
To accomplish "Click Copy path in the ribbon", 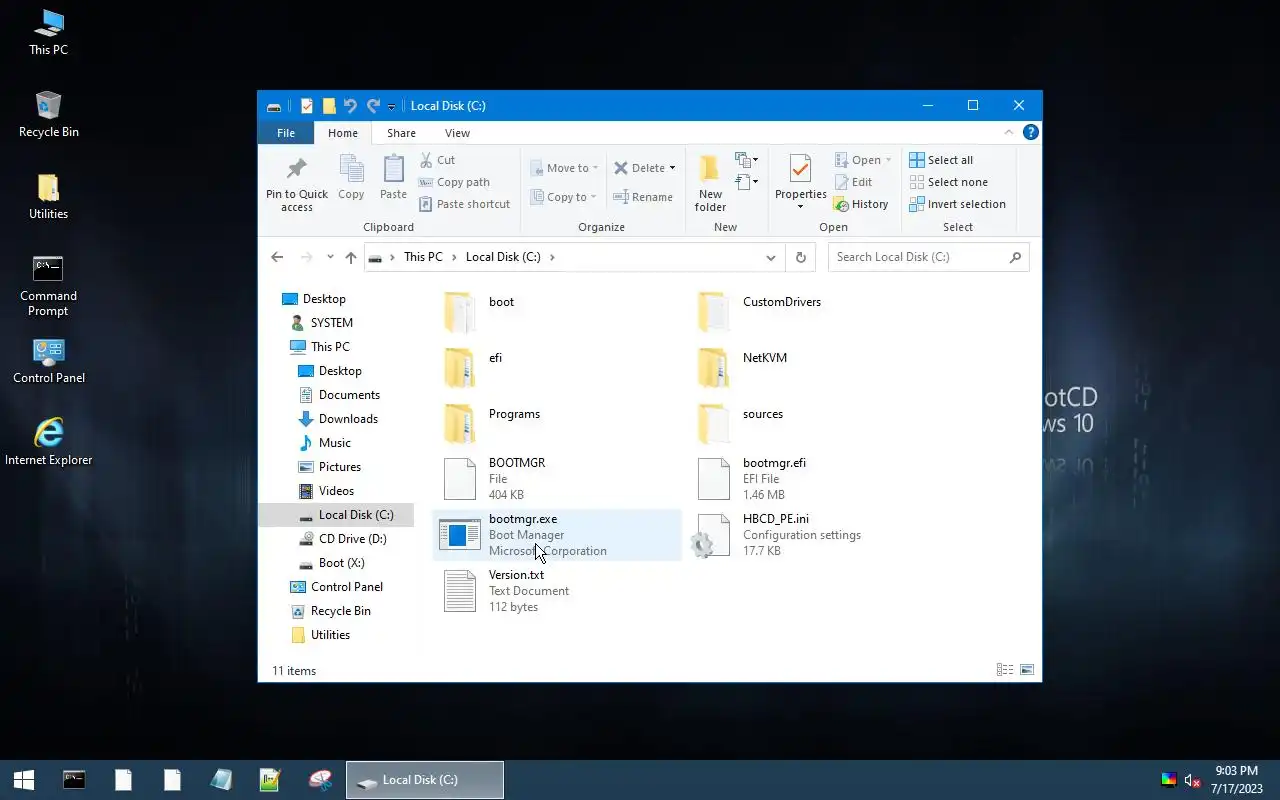I will (x=454, y=182).
